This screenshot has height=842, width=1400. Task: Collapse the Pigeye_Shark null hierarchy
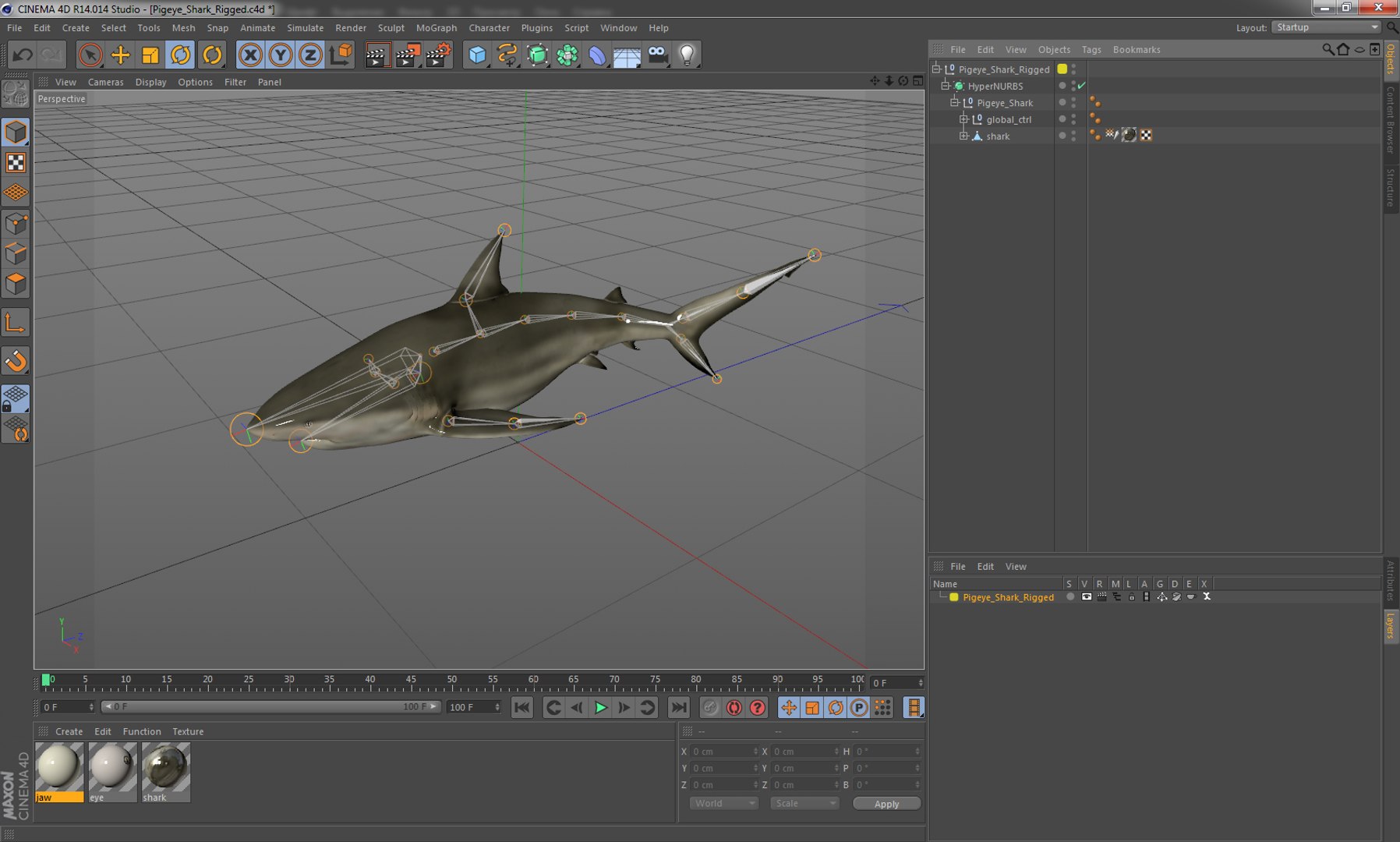[x=955, y=102]
